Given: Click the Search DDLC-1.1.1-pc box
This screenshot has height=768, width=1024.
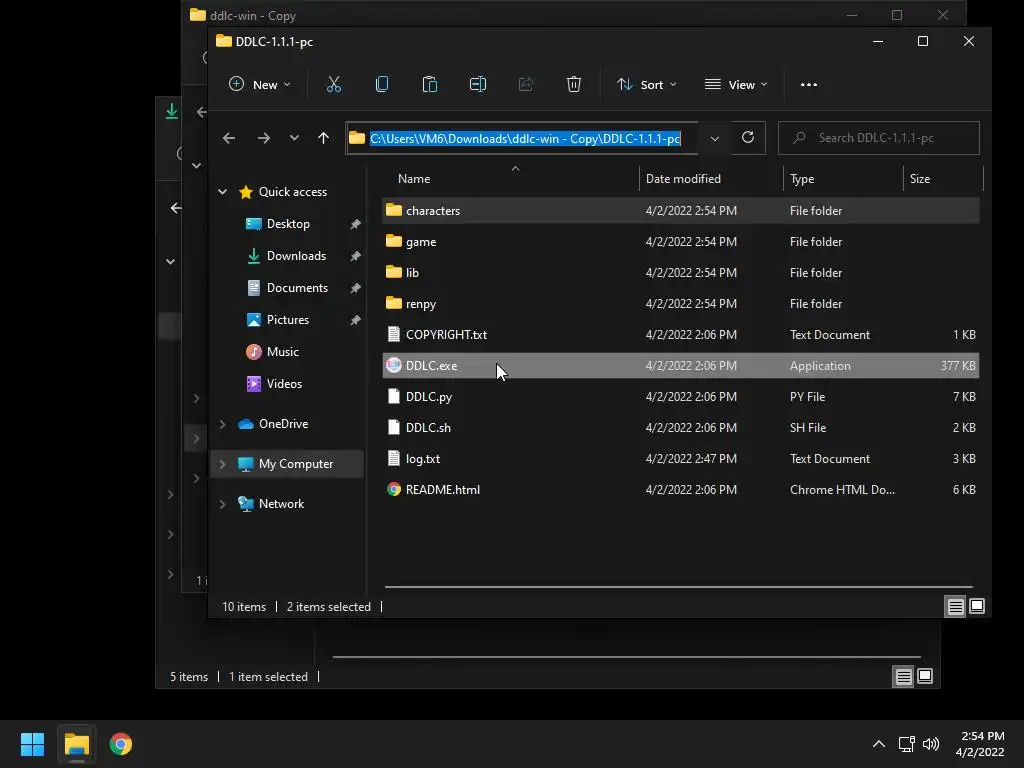Looking at the screenshot, I should coord(878,138).
